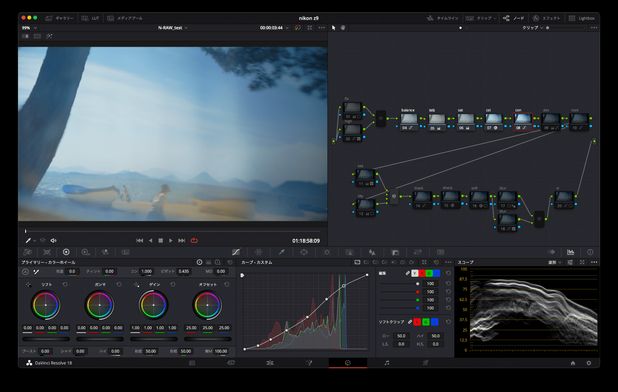Toggle the viewer audio mute speaker

[x=54, y=240]
